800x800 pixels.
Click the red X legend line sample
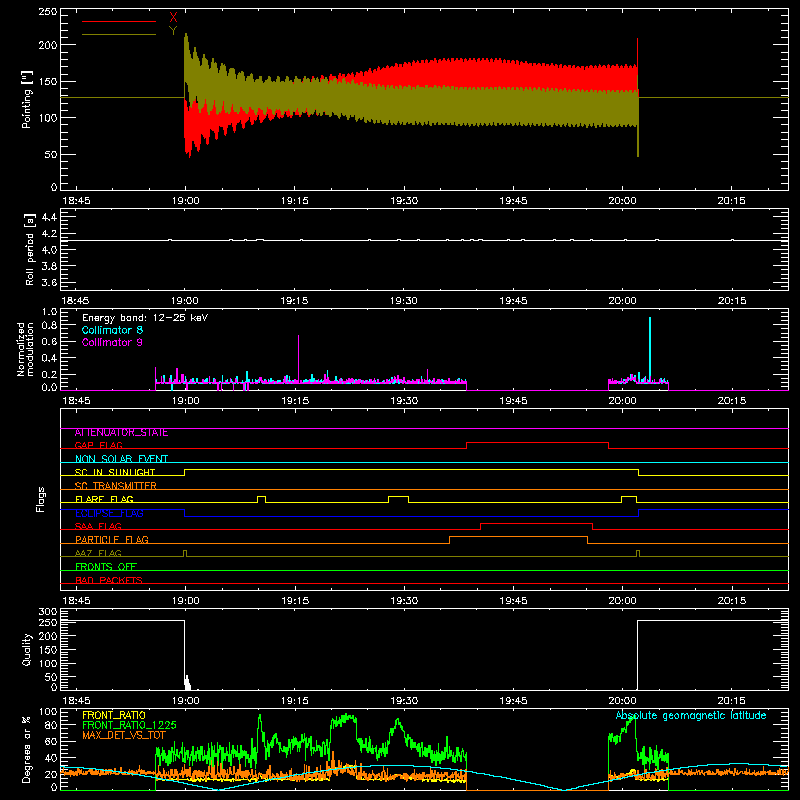coord(119,21)
